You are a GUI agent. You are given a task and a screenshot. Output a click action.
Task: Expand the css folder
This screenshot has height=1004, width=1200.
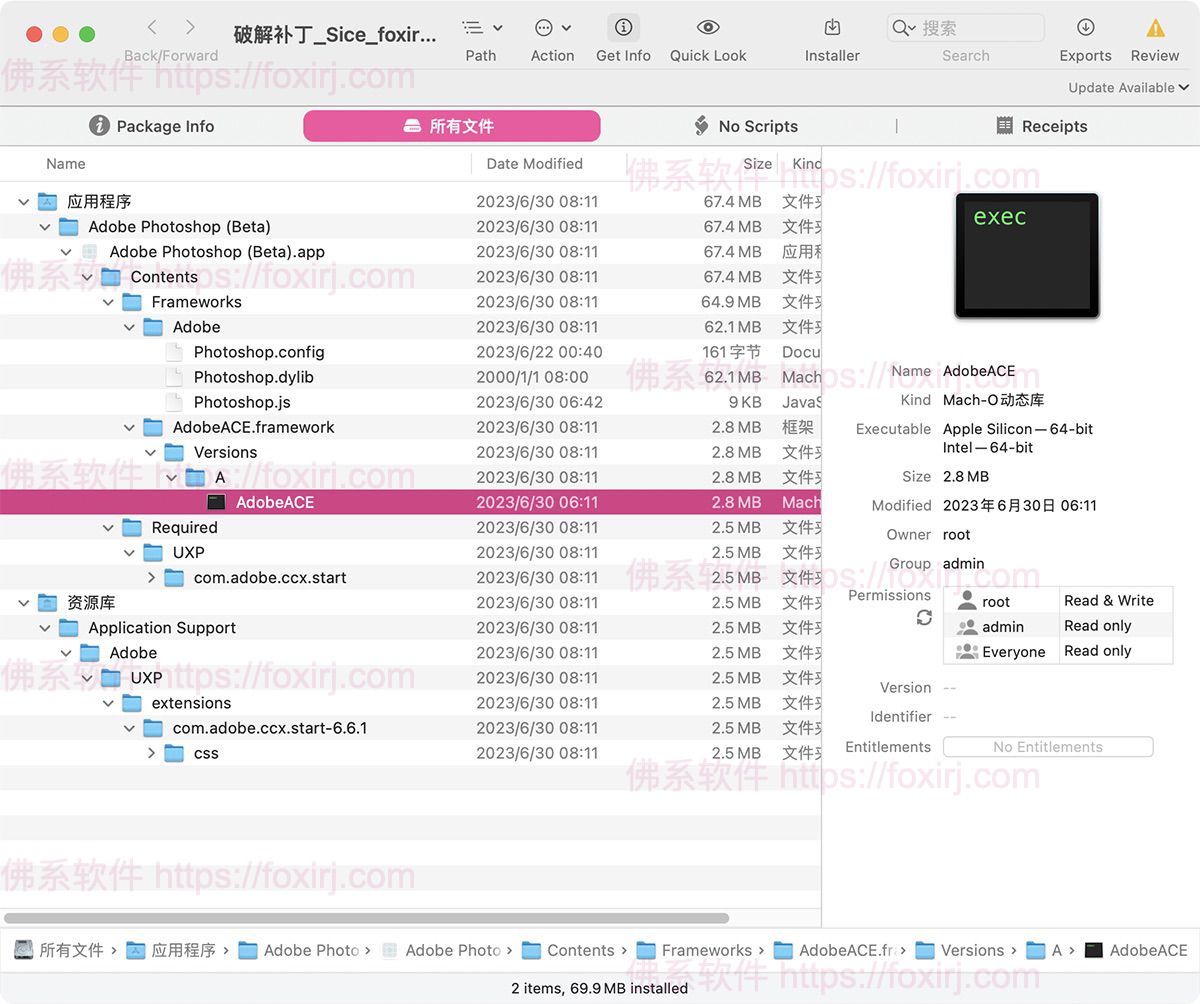pyautogui.click(x=152, y=753)
